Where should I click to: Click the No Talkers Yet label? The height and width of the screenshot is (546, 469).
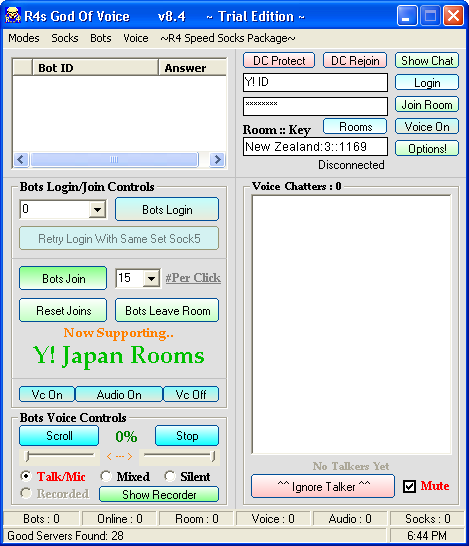tap(351, 466)
